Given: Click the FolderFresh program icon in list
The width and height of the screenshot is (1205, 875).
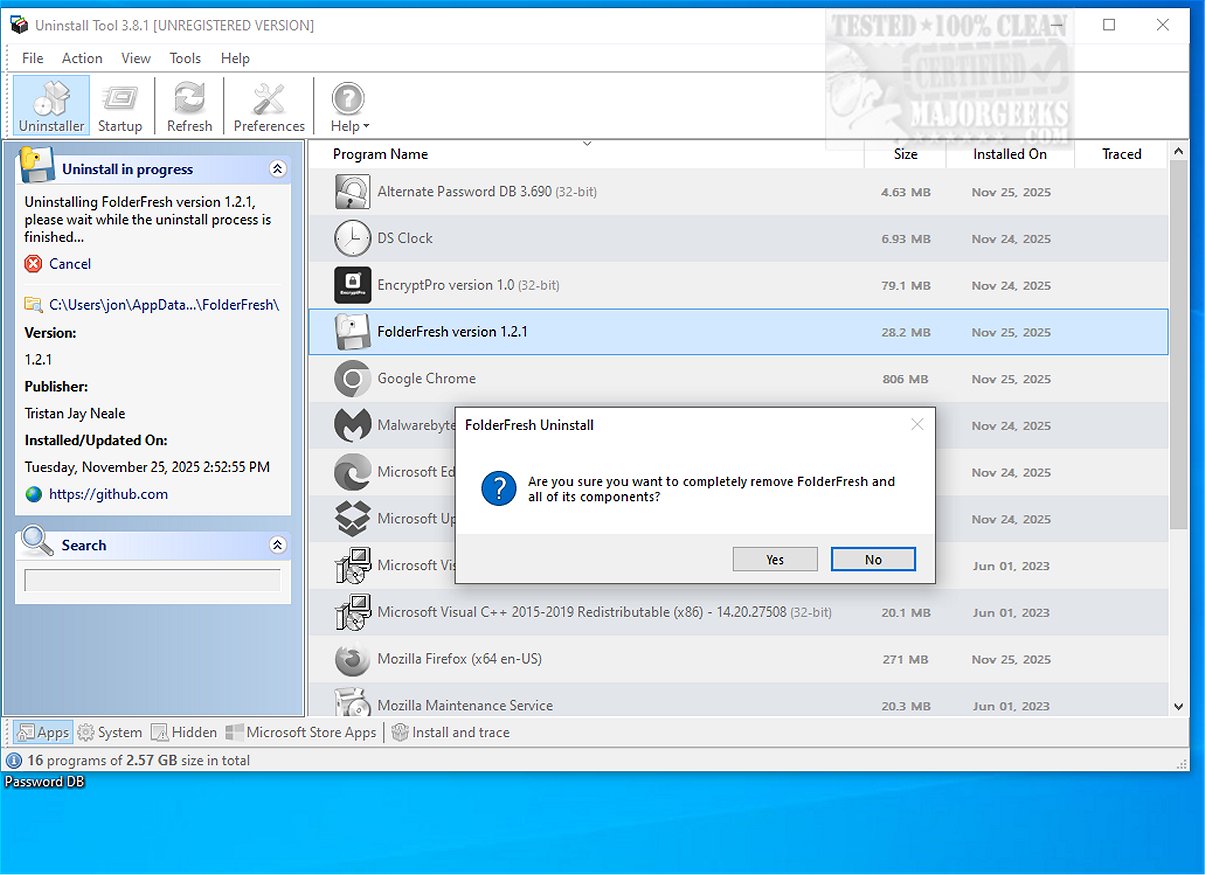Looking at the screenshot, I should [x=352, y=332].
